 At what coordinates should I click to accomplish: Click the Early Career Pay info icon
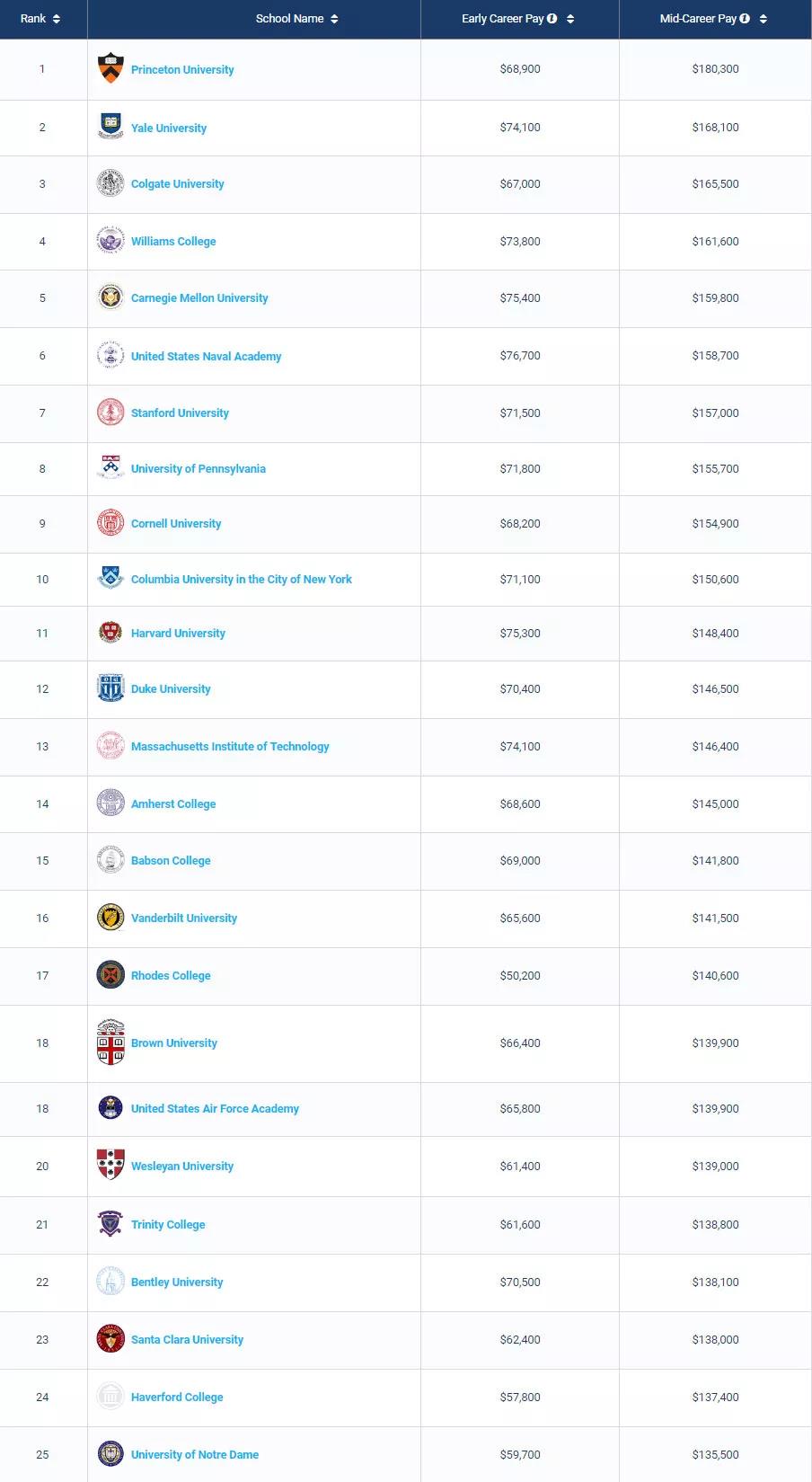tap(552, 18)
